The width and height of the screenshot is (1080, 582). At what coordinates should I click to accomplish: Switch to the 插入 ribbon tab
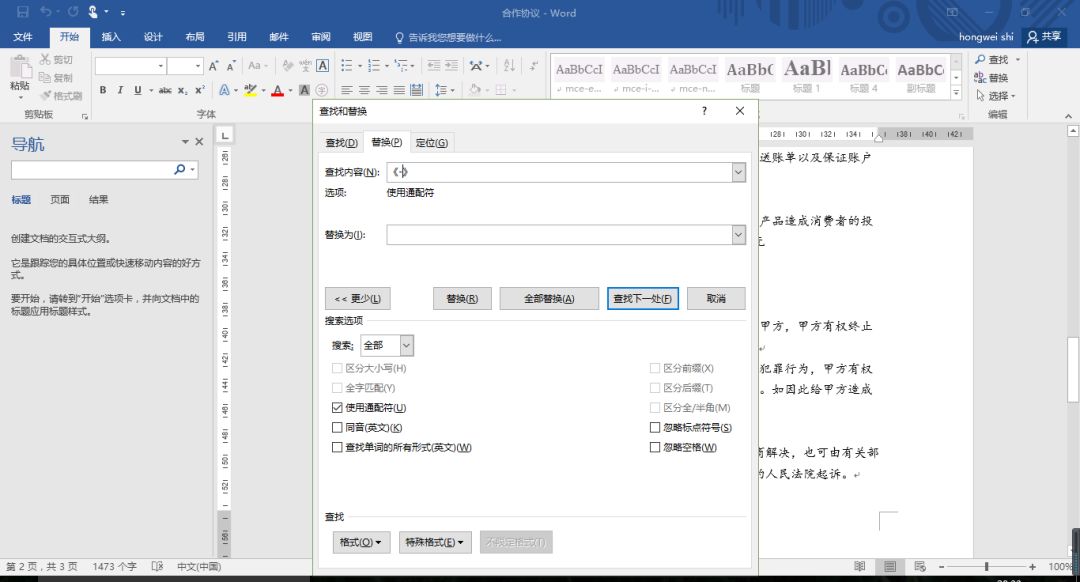tap(110, 36)
